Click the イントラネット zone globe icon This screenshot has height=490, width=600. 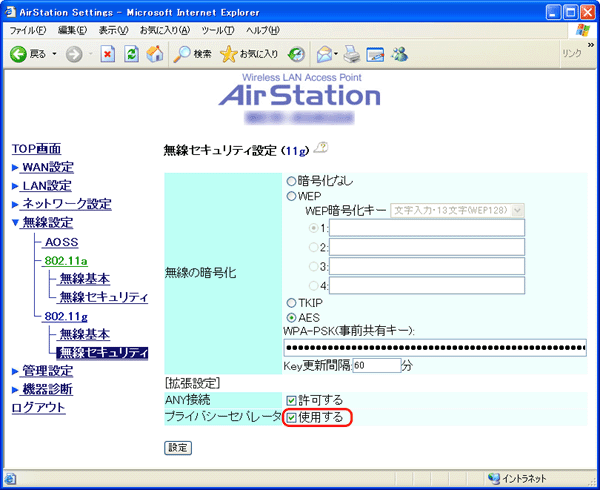click(494, 479)
